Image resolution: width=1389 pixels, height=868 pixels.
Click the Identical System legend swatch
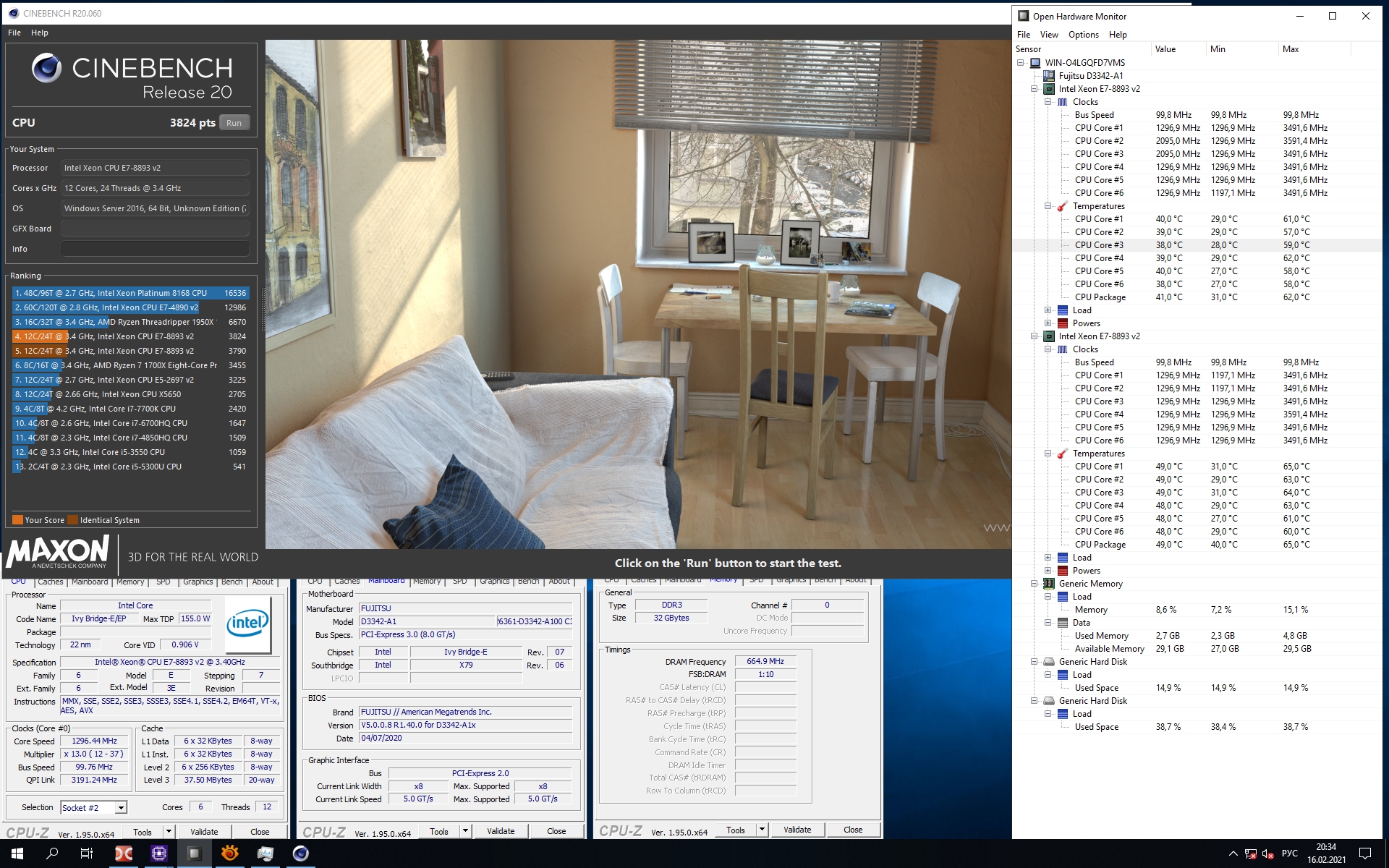pos(72,520)
